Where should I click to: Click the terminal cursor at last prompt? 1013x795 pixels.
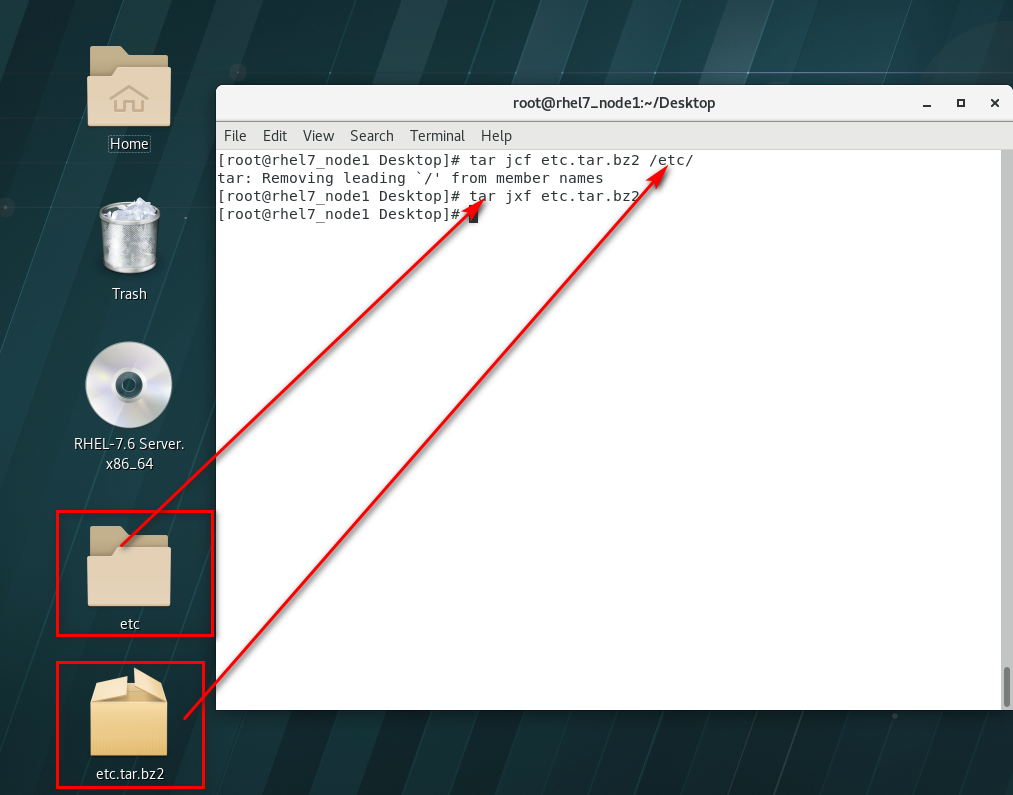(474, 214)
